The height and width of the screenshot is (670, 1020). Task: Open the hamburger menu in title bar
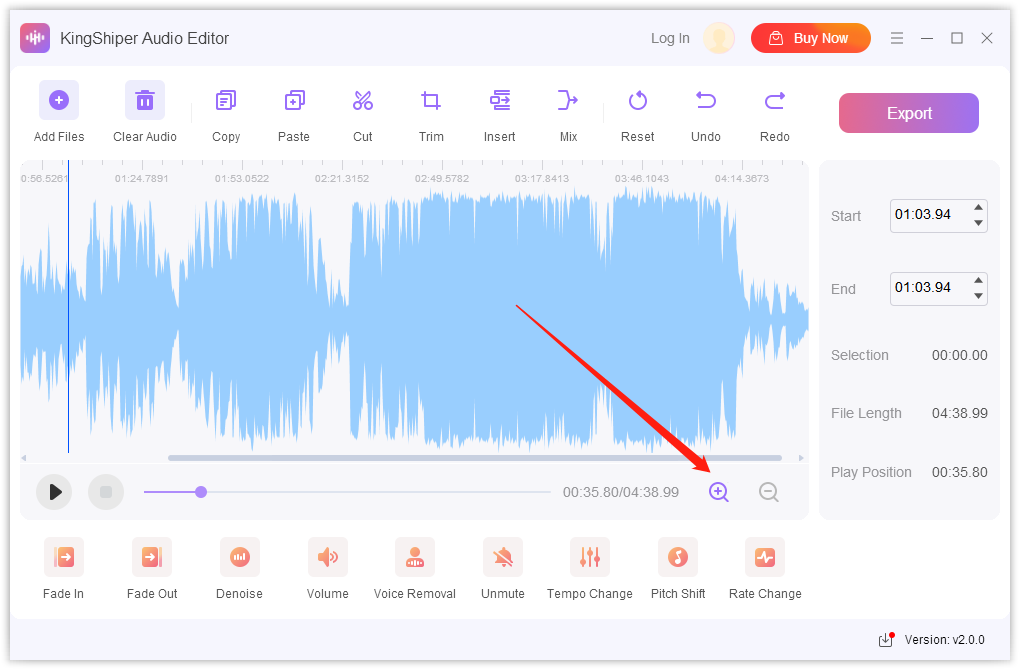897,38
